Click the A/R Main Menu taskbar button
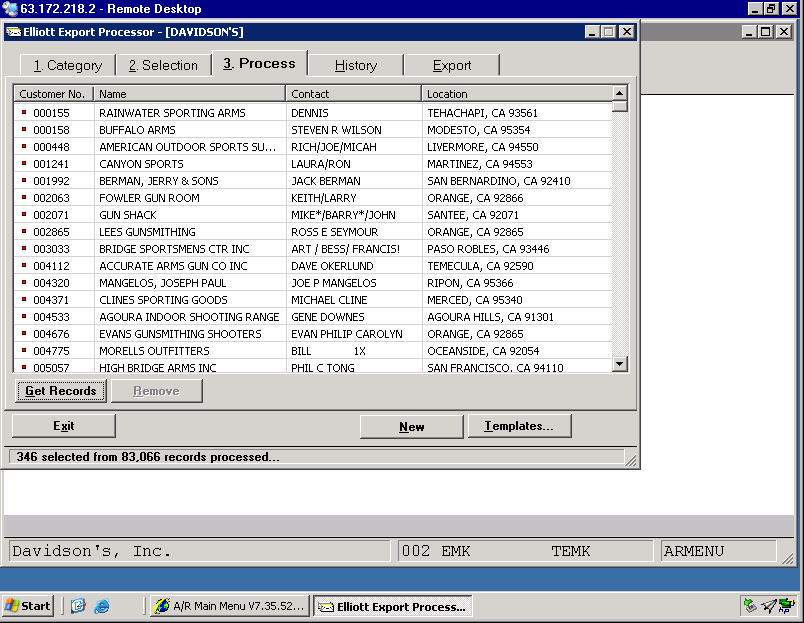This screenshot has height=623, width=804. pyautogui.click(x=230, y=606)
